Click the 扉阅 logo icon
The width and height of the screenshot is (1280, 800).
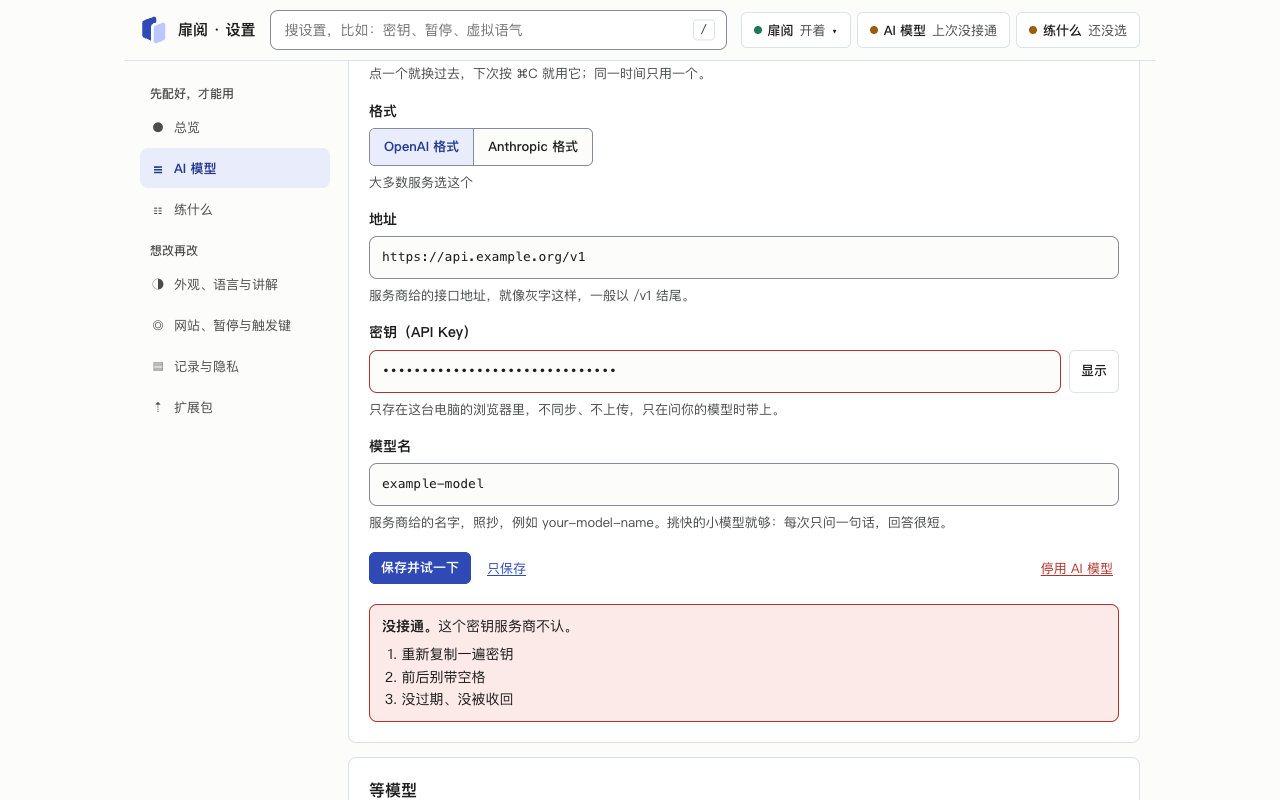pyautogui.click(x=154, y=30)
